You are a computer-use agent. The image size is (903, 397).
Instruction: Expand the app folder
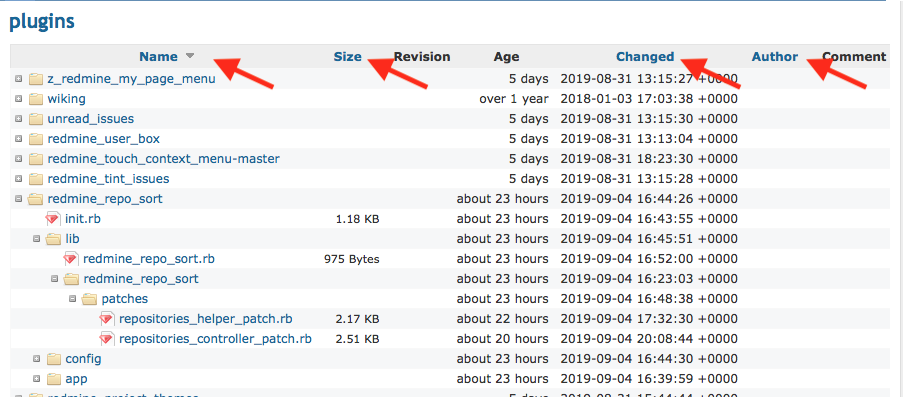tap(37, 379)
